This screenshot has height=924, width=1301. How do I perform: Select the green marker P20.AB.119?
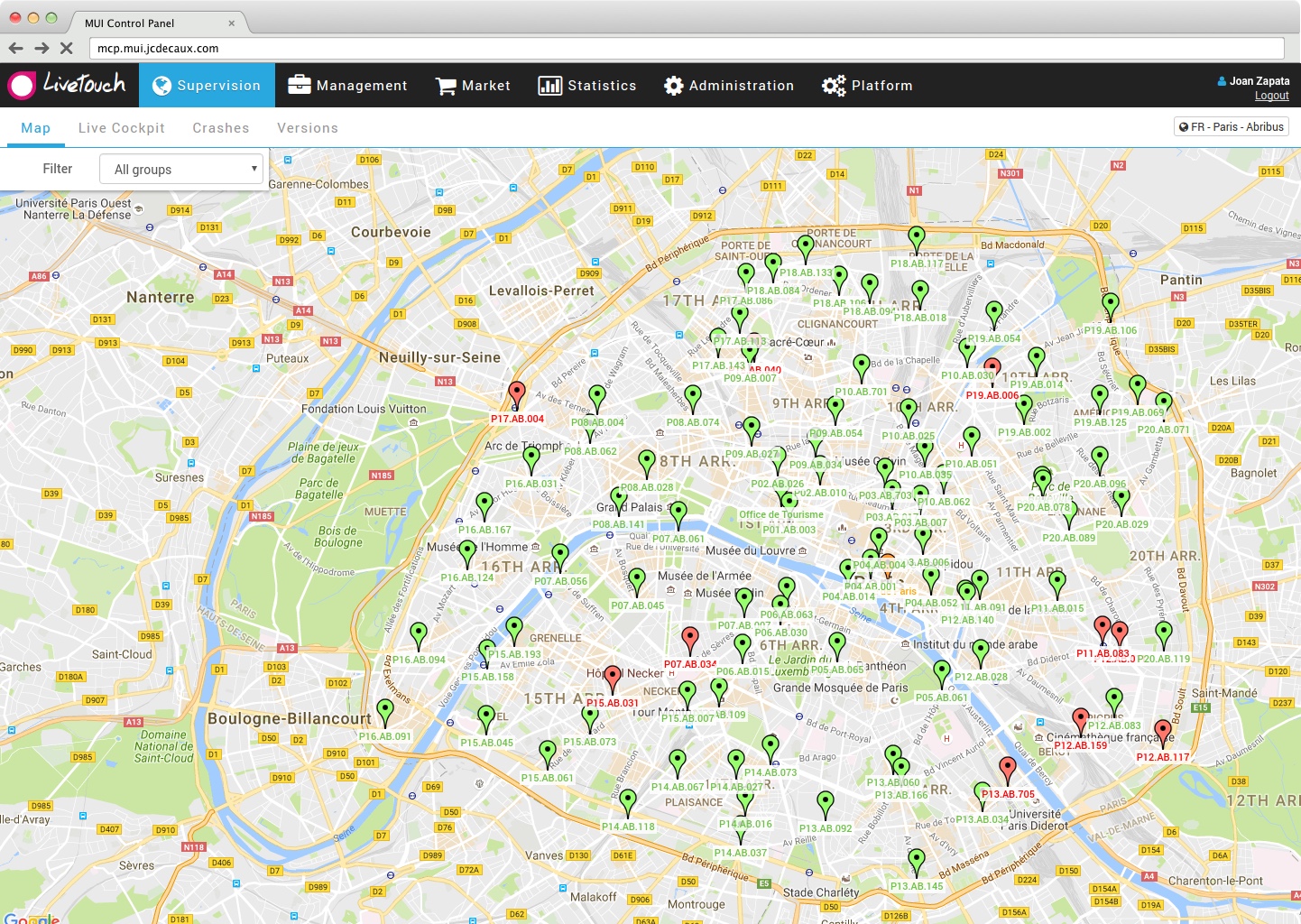1164,635
